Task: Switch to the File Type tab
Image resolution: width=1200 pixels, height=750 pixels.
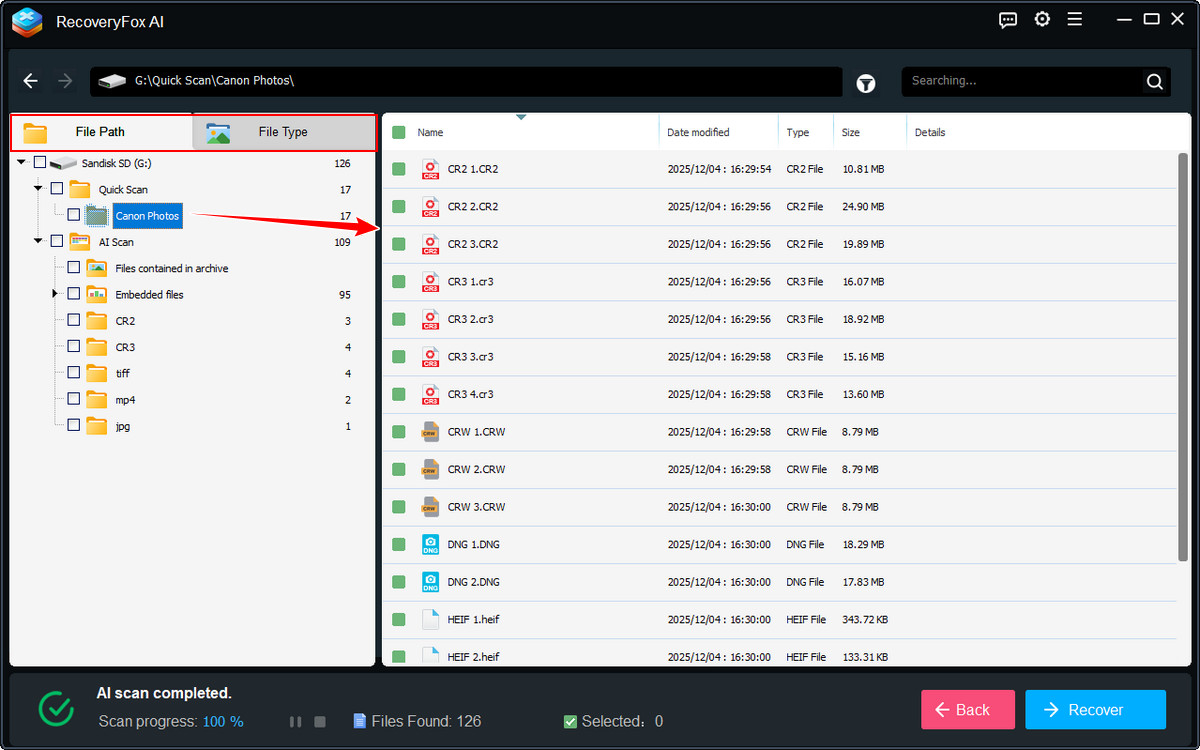Action: point(283,132)
